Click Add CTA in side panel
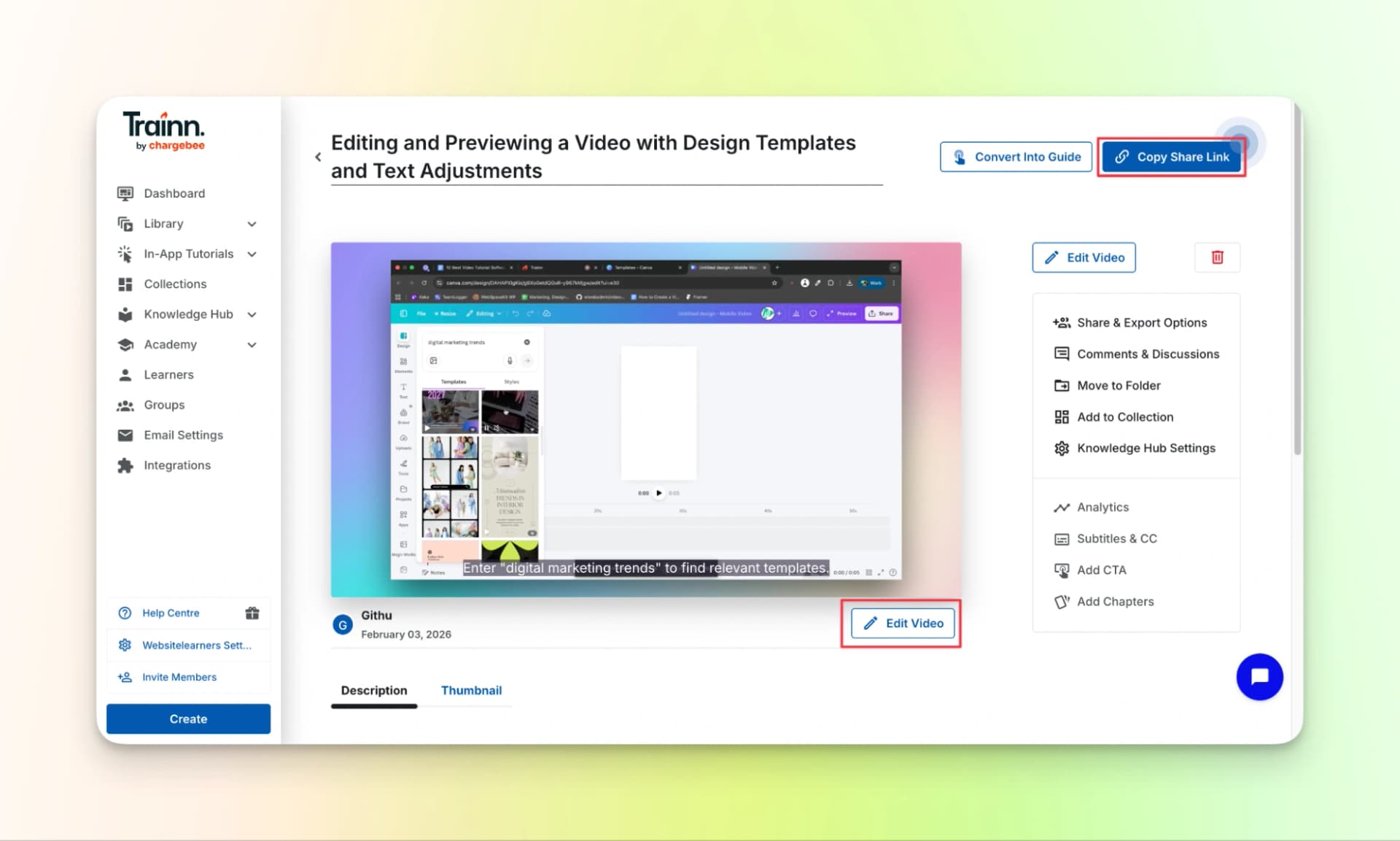The width and height of the screenshot is (1400, 841). (1100, 570)
